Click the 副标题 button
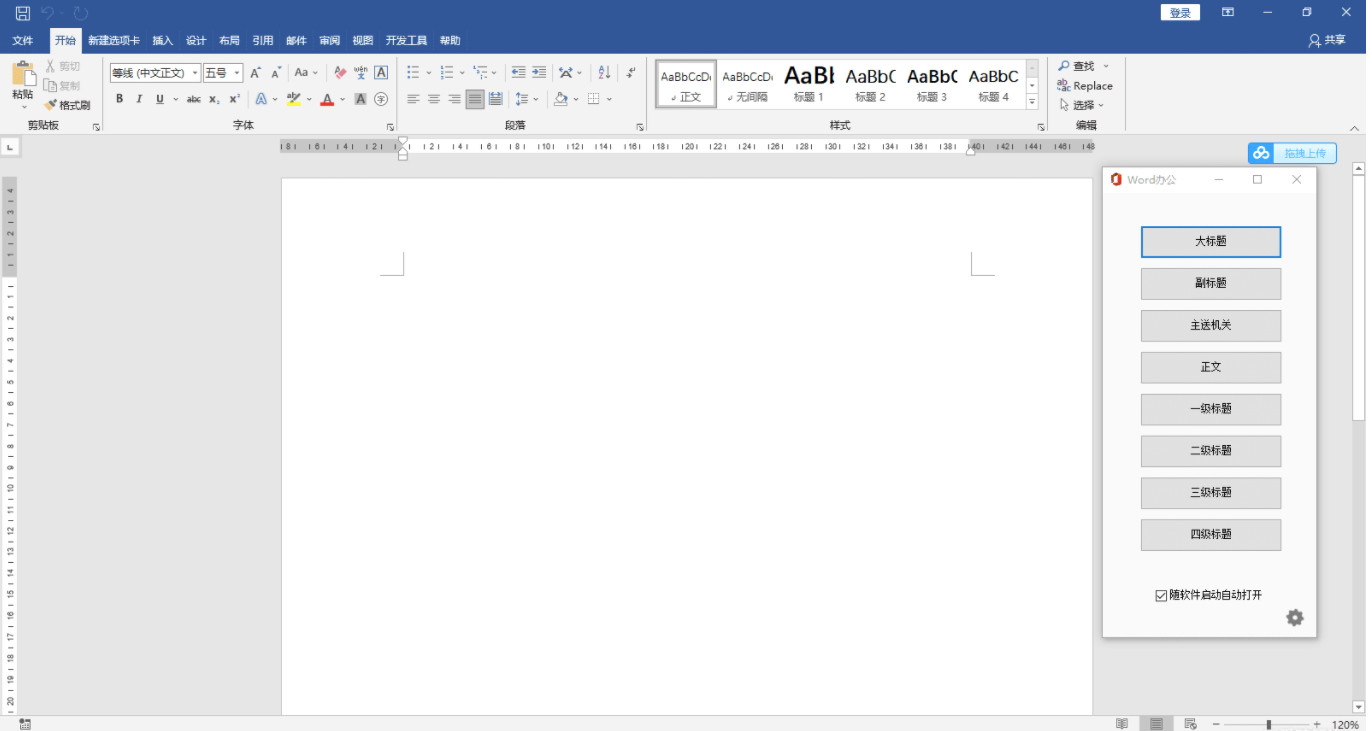The height and width of the screenshot is (731, 1372). point(1211,283)
